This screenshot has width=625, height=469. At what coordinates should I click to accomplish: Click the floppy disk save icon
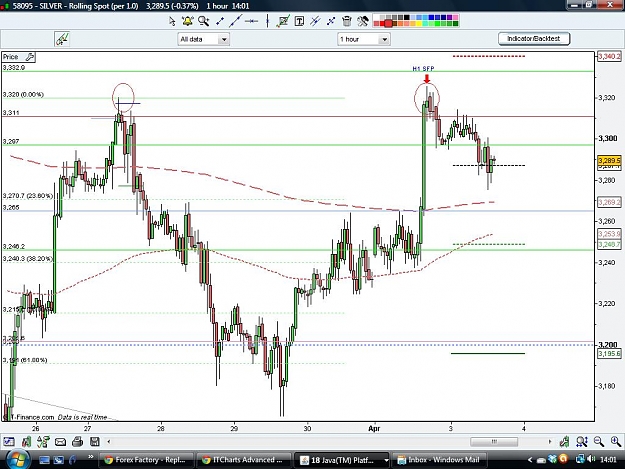tap(94, 442)
